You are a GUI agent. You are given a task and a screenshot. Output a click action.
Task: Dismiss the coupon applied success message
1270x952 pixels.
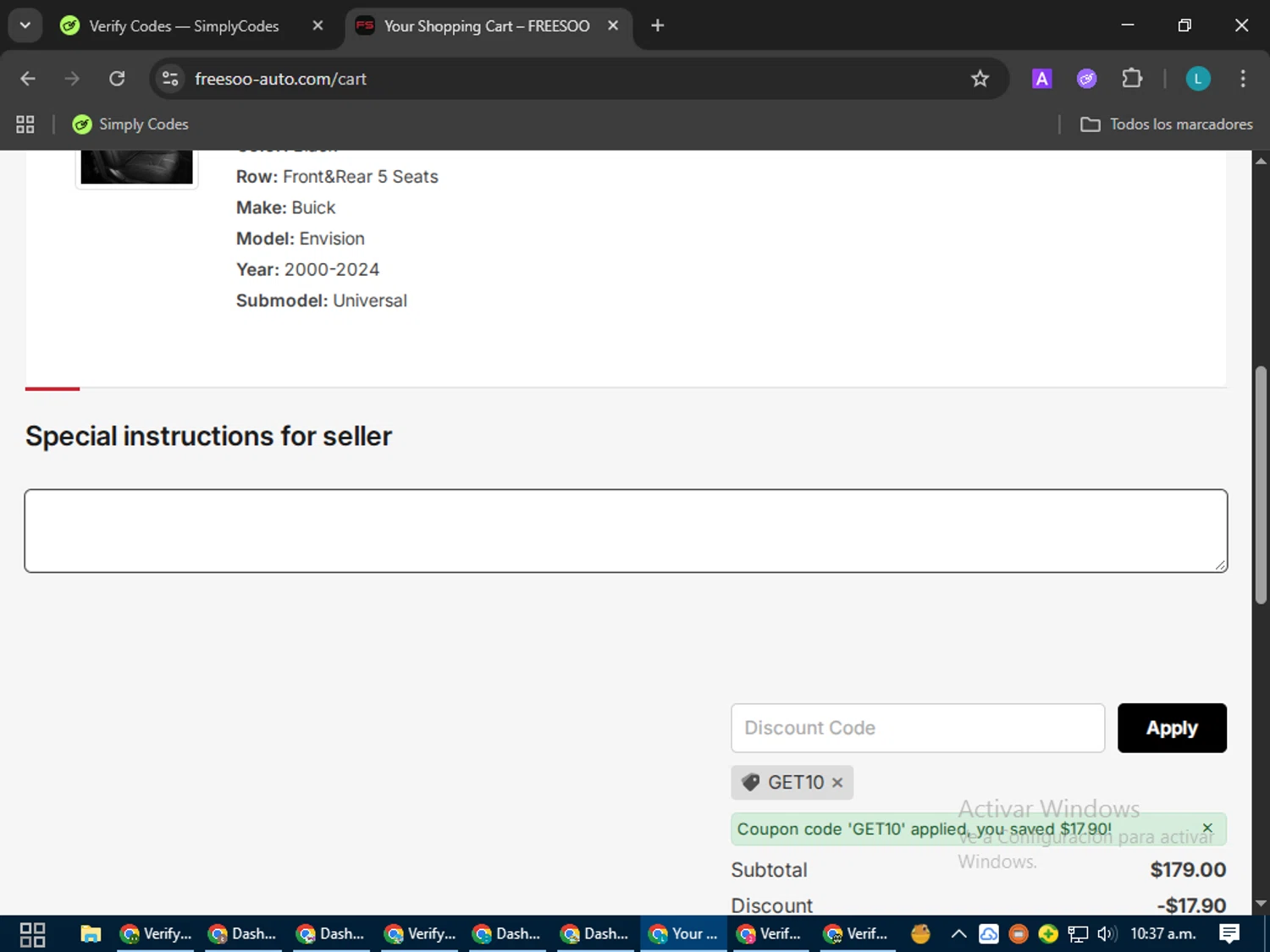point(1207,828)
